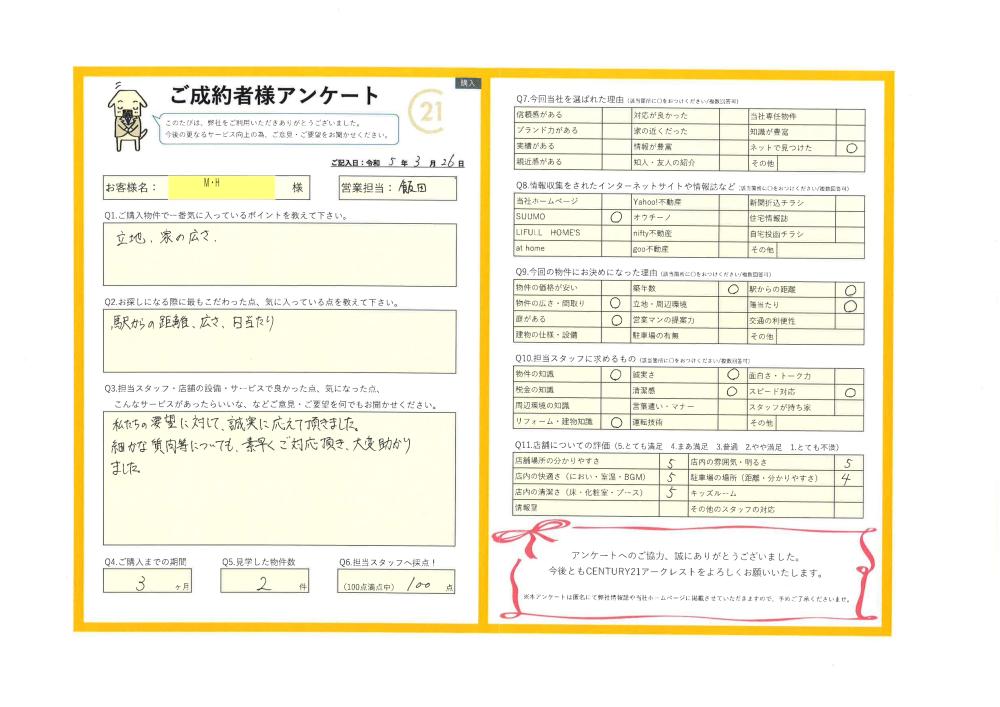
Task: Click the dog mascot illustration
Action: [128, 117]
